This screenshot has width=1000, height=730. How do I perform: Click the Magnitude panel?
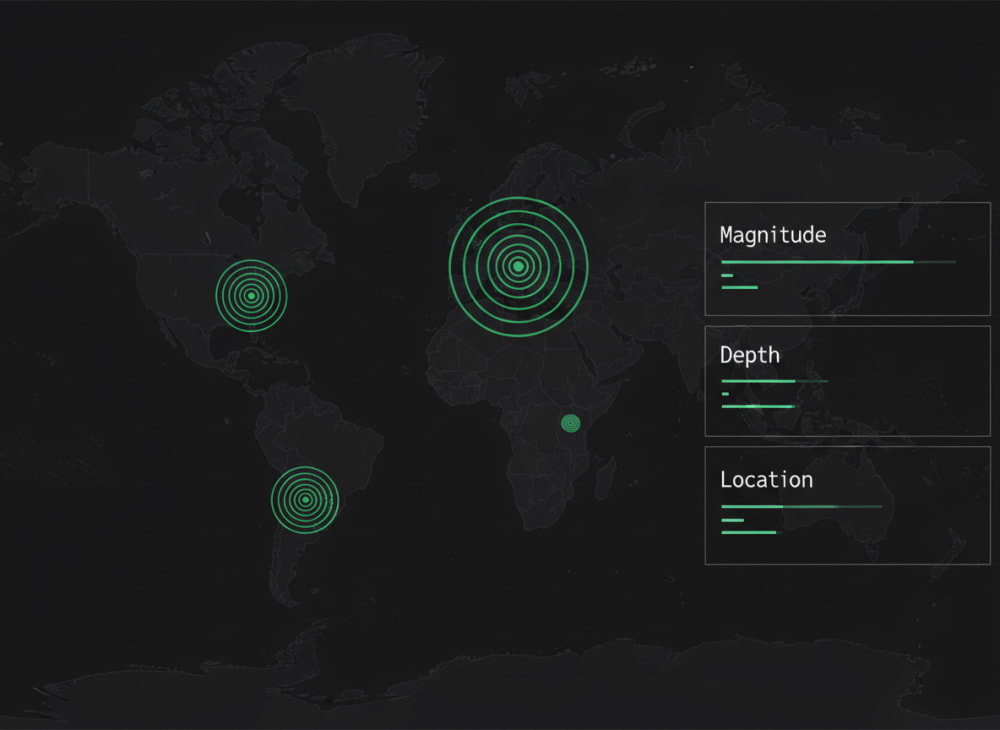point(847,260)
